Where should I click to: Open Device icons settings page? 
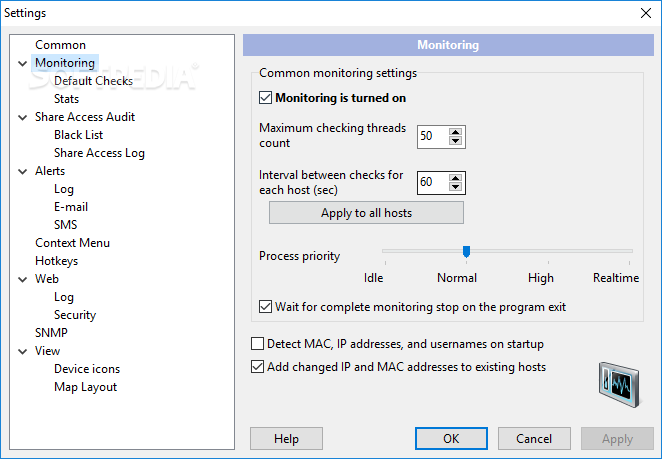point(87,369)
